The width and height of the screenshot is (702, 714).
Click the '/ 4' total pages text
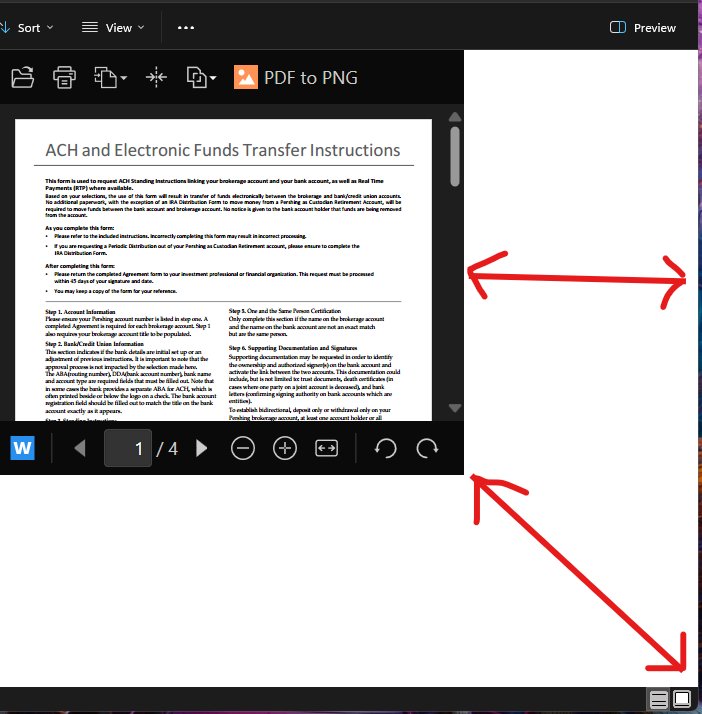click(x=167, y=449)
